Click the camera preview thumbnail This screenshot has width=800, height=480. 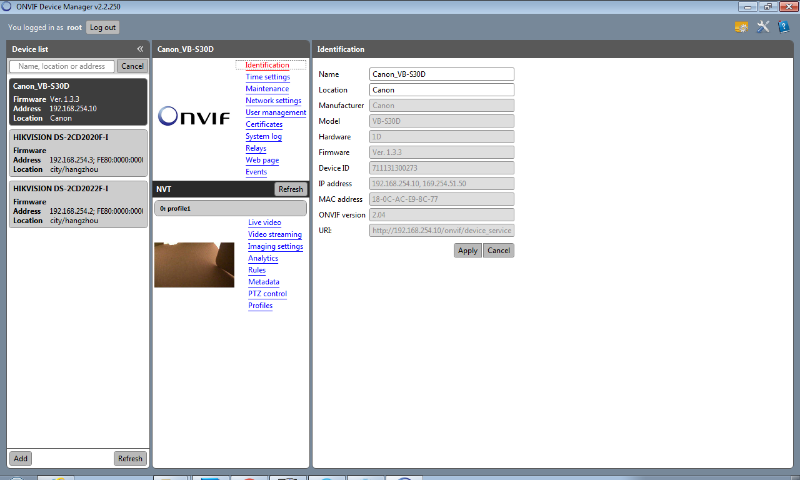pyautogui.click(x=194, y=265)
